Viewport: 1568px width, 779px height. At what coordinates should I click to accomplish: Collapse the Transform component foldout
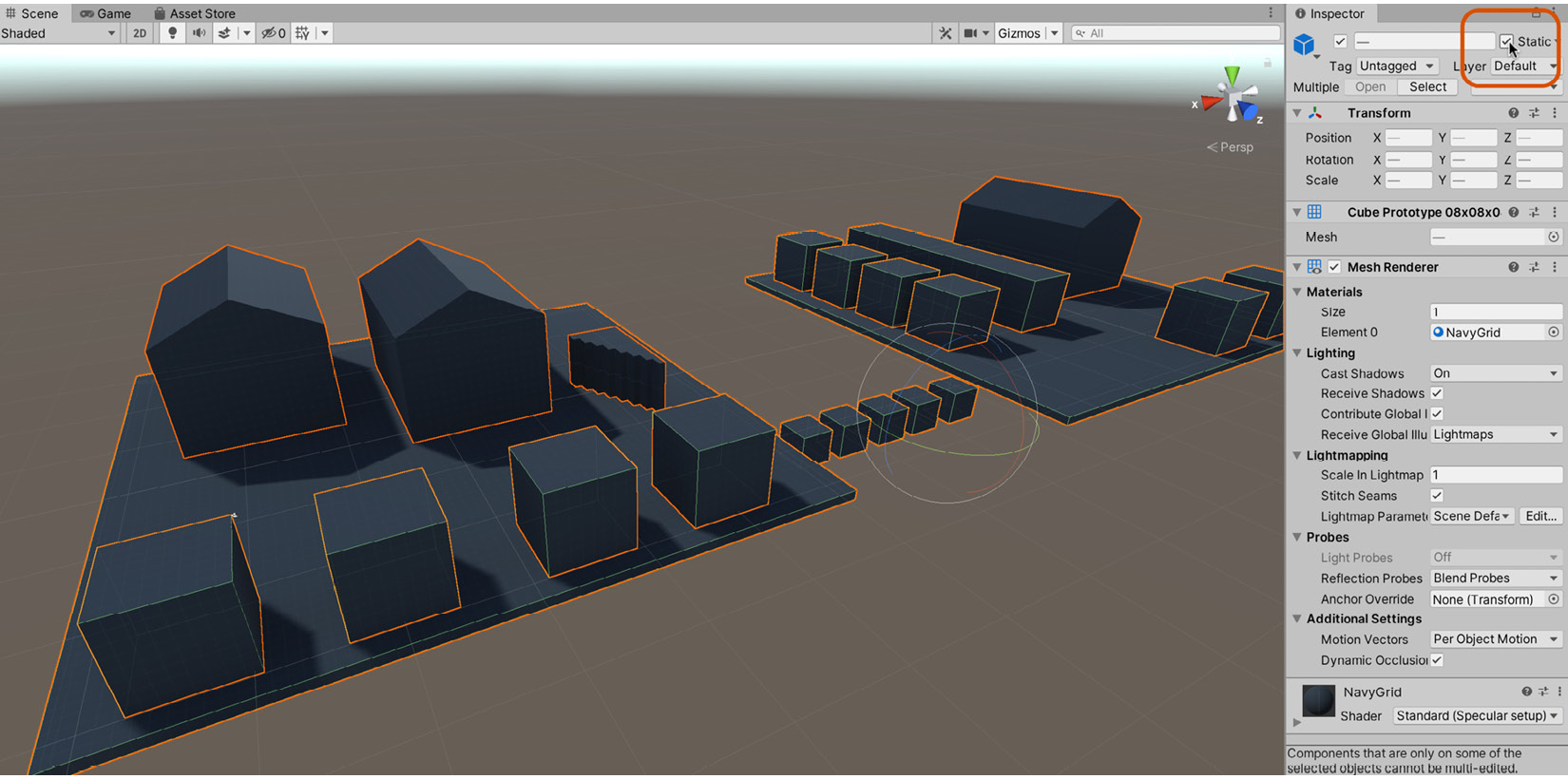pyautogui.click(x=1297, y=113)
